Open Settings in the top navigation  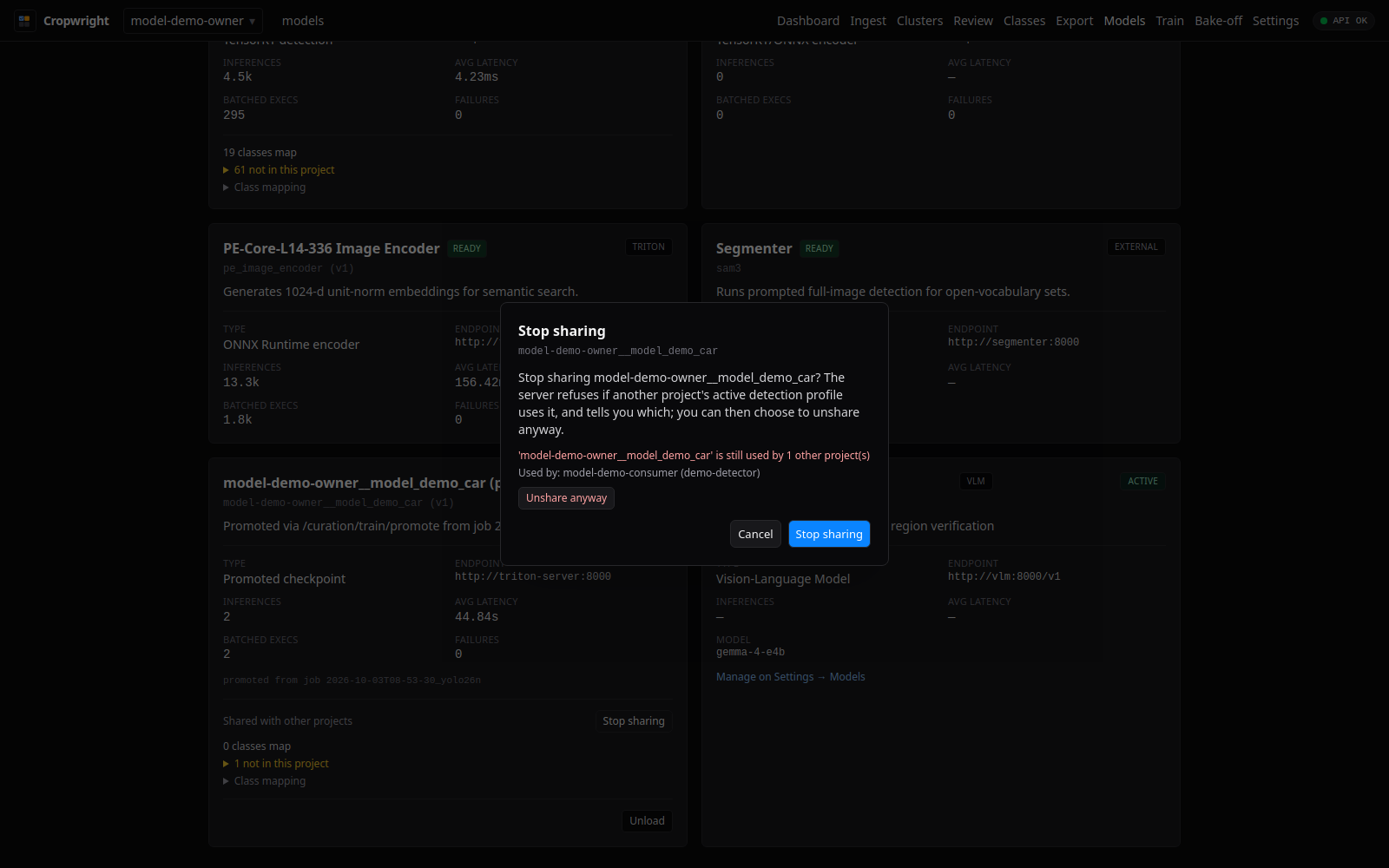(1275, 21)
